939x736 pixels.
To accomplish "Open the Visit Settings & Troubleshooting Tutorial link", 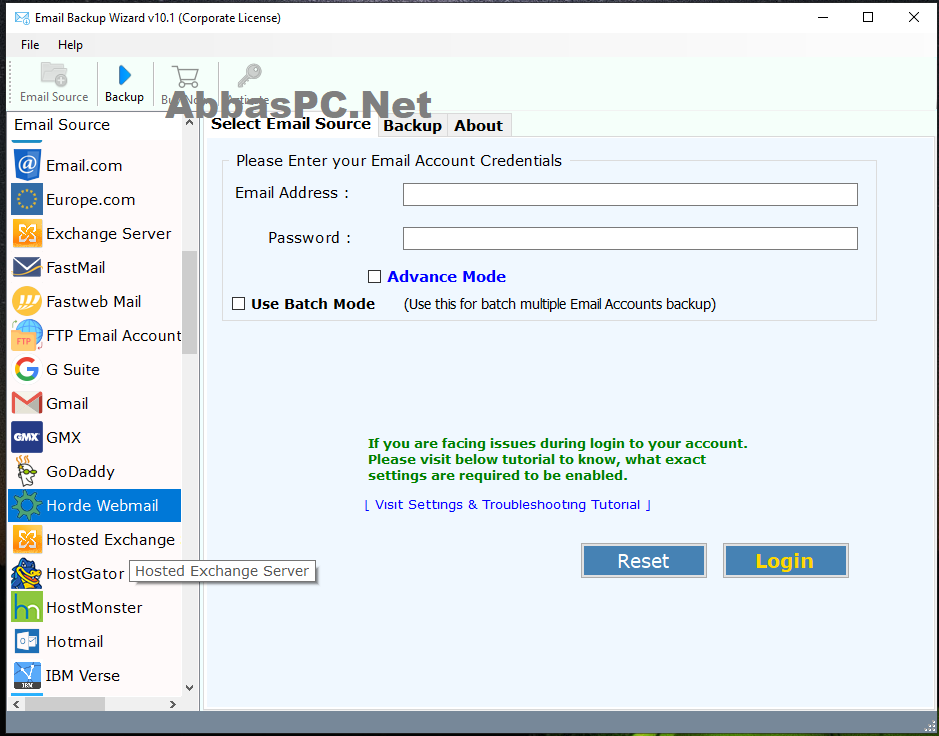I will click(x=508, y=505).
